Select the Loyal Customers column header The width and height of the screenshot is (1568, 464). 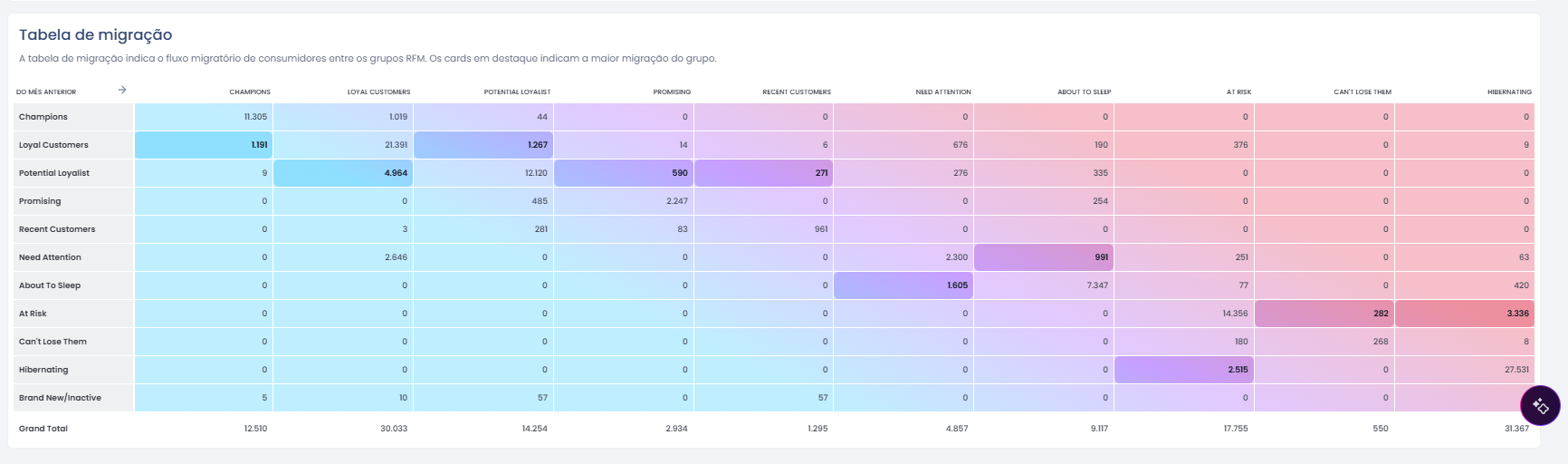point(378,92)
